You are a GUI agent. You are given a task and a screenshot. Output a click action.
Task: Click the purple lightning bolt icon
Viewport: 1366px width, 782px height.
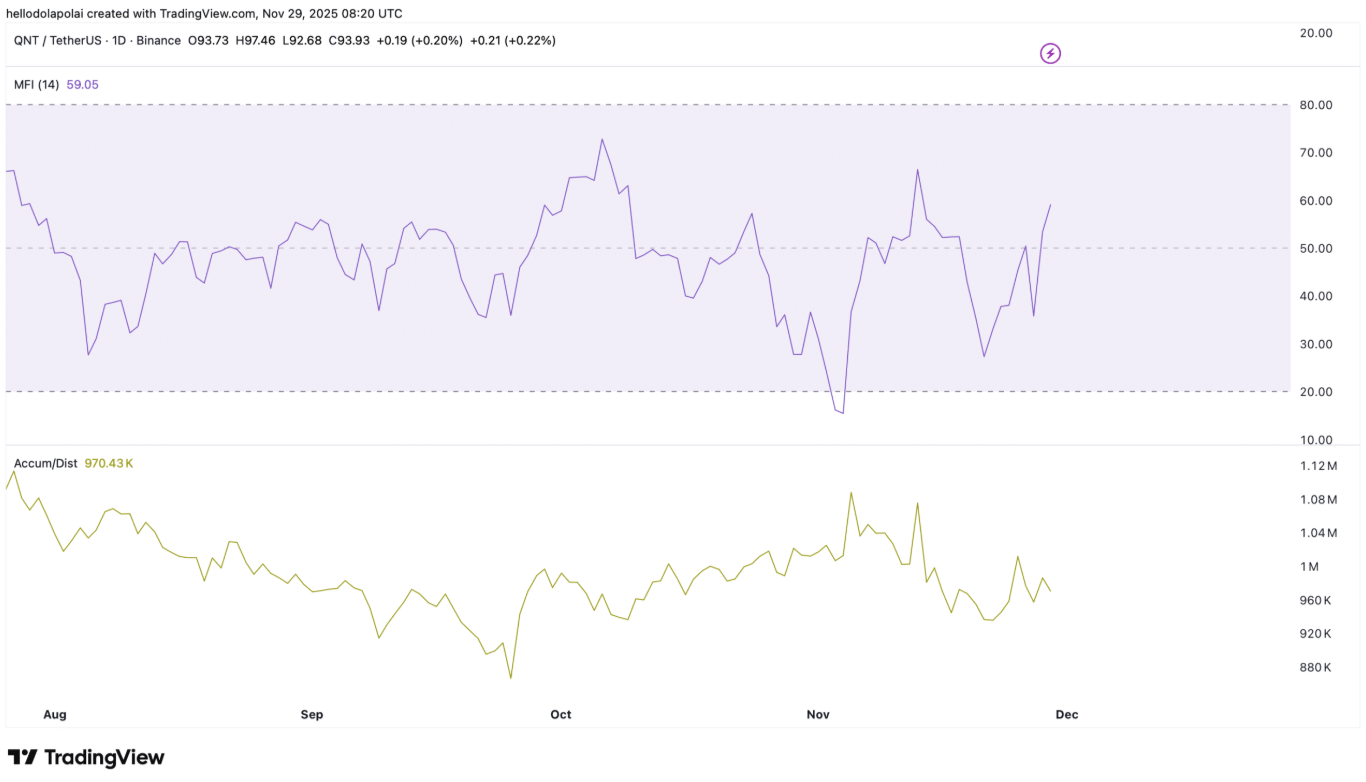1050,53
